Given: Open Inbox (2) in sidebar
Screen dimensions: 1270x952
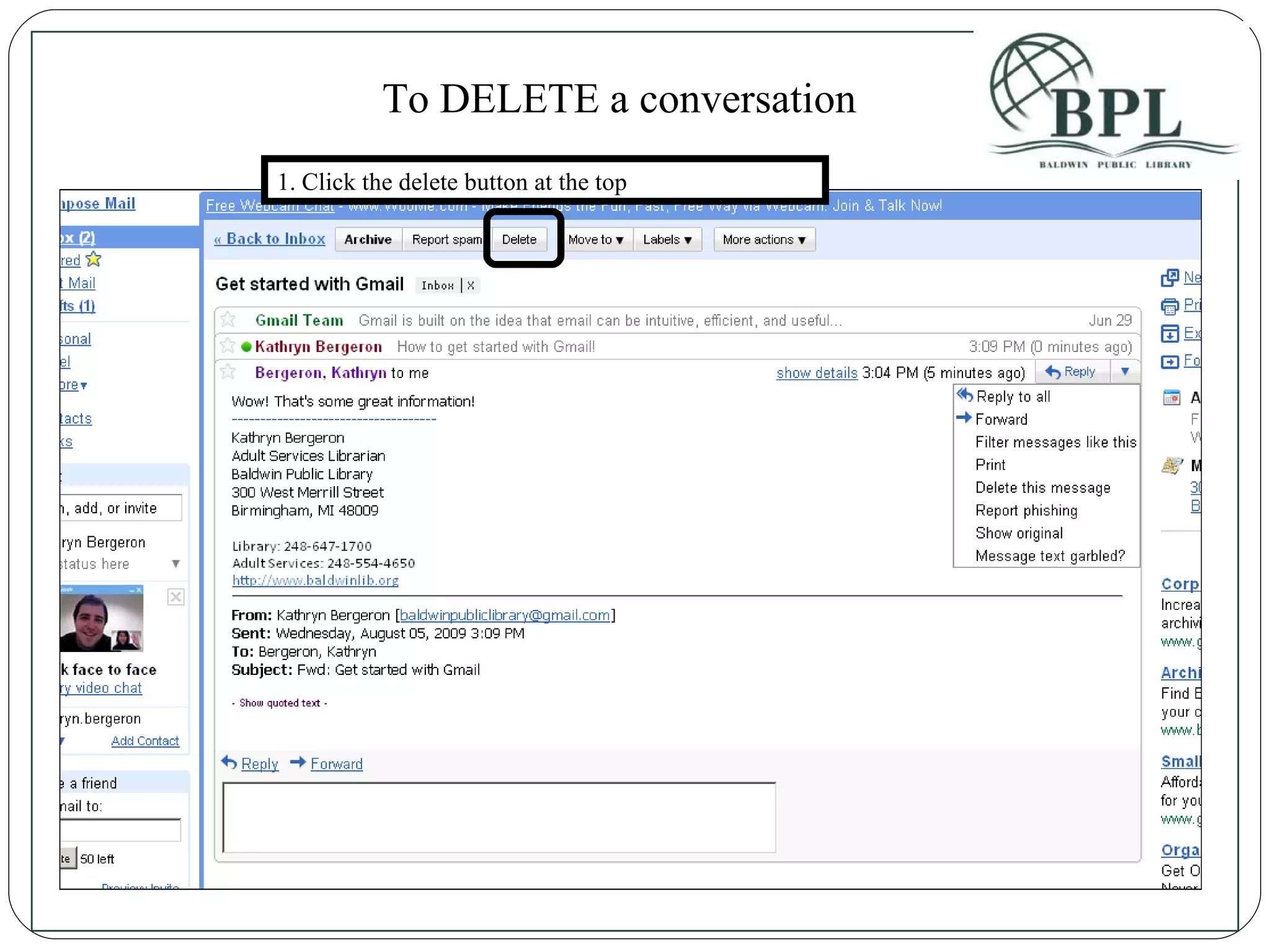Looking at the screenshot, I should 78,237.
